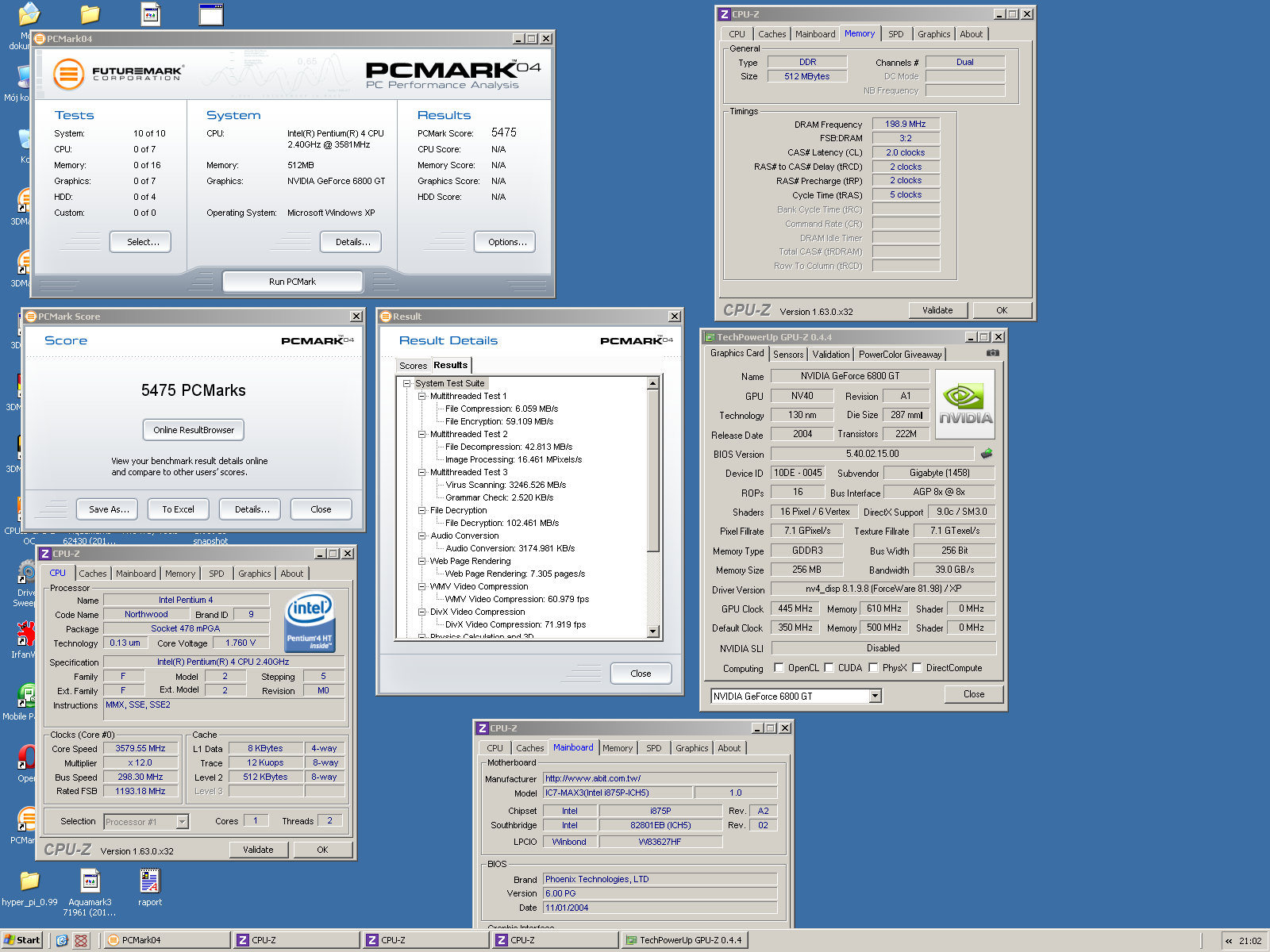Click the top desktop folder icon

pos(90,14)
